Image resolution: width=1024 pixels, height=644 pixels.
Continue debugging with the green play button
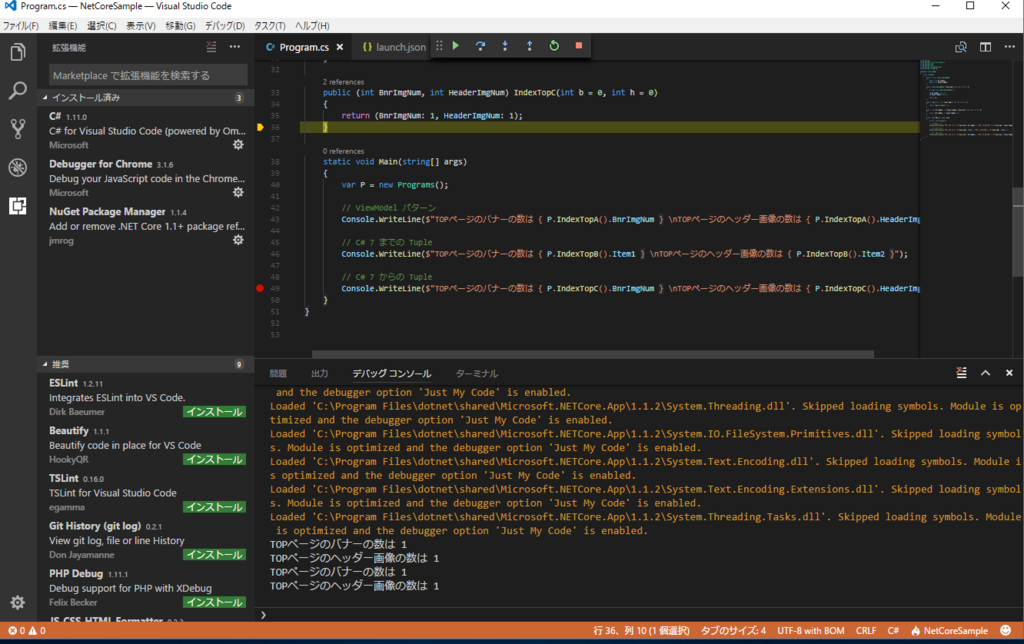[456, 46]
